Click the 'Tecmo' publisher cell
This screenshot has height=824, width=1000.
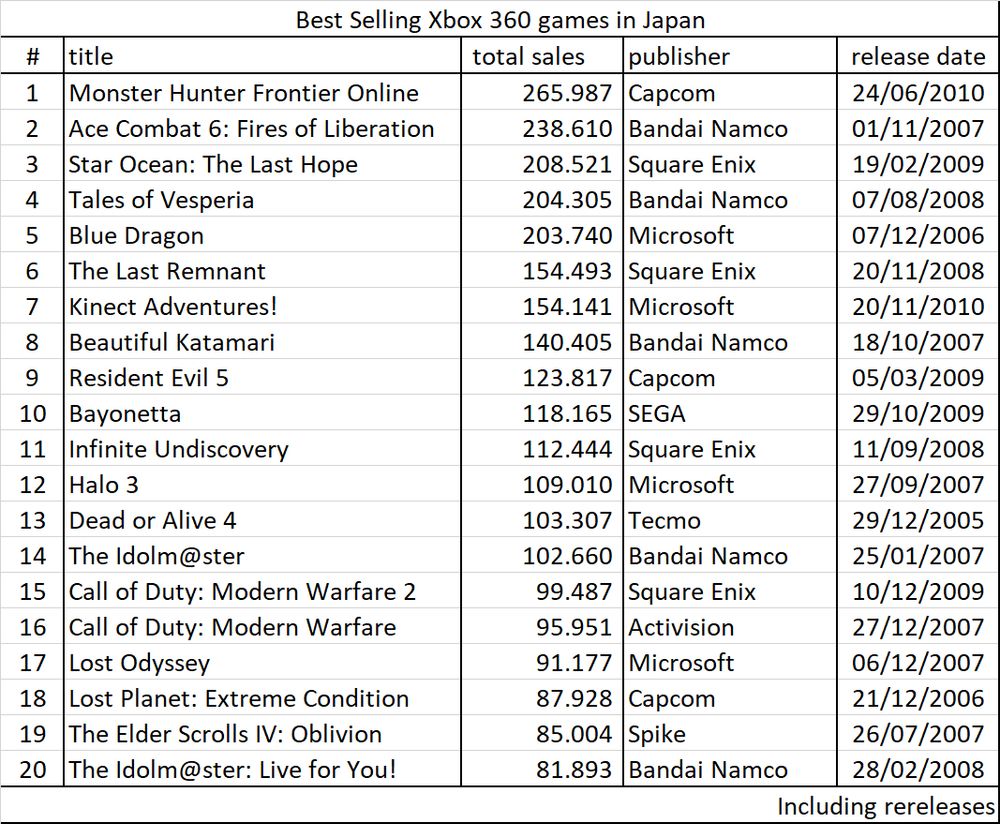click(730, 521)
